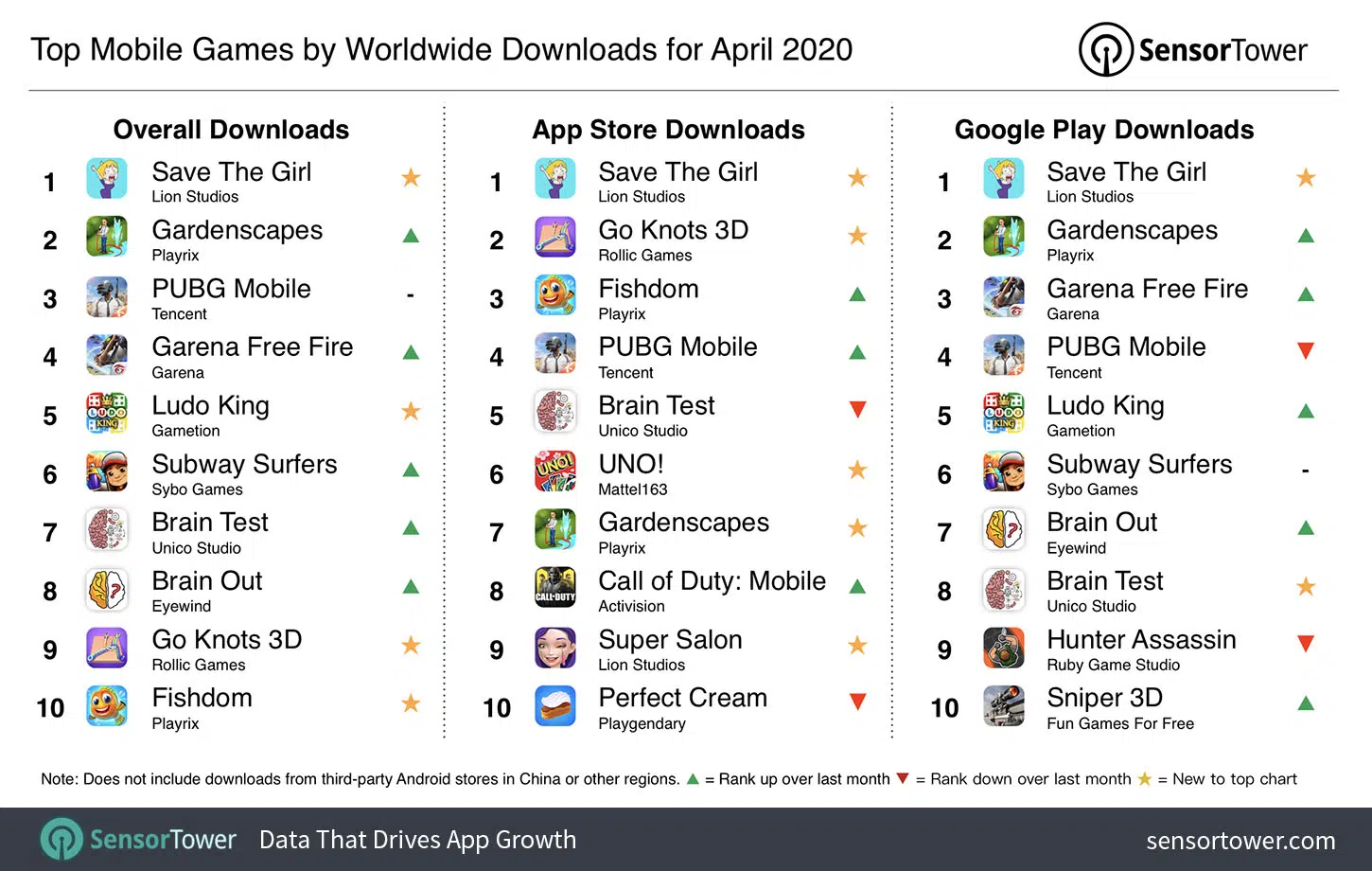
Task: Click the Brain Out icon in Google Play Downloads
Action: click(1004, 530)
